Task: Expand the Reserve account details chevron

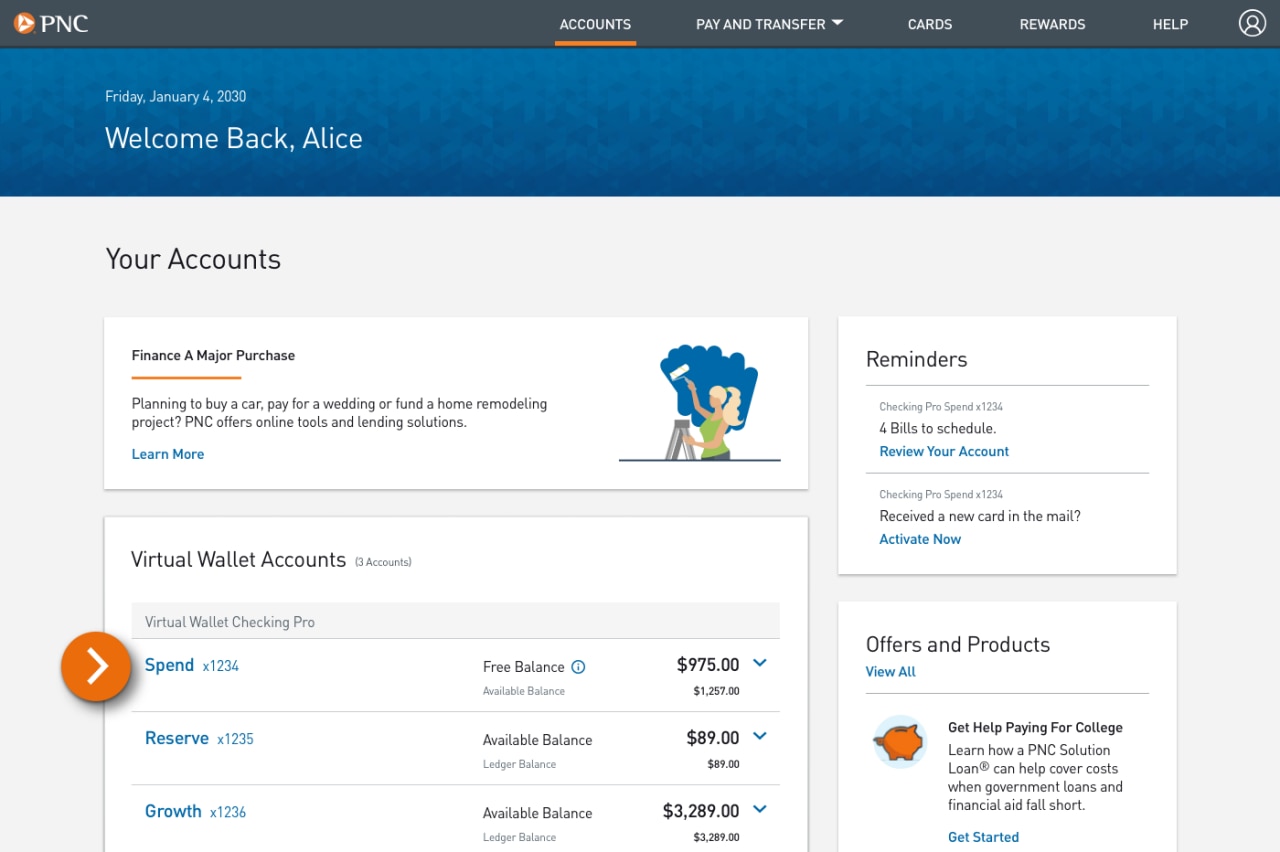Action: [759, 736]
